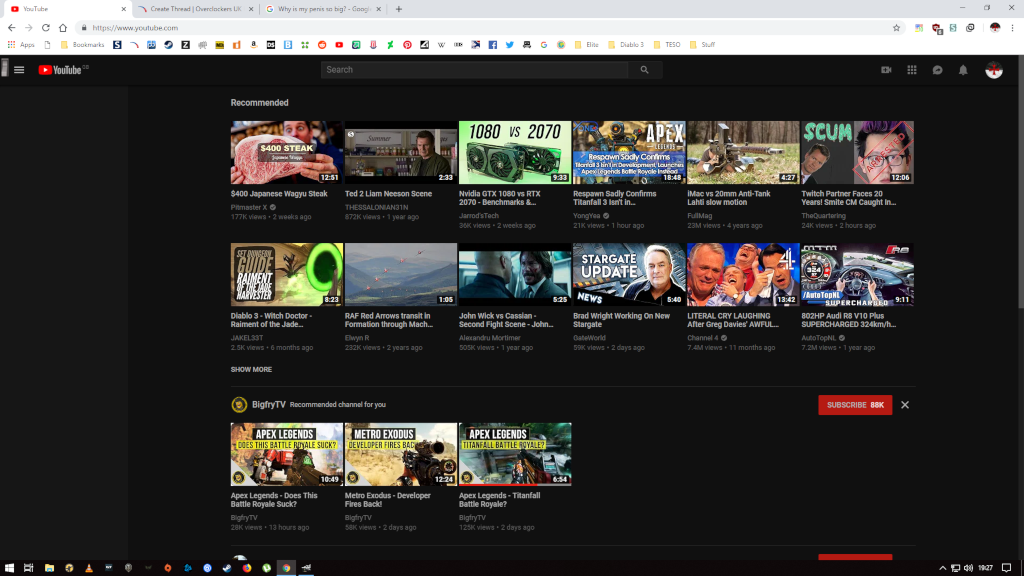Play the iMac vs 20mm Anti-Tank thumbnail
1024x576 pixels.
tap(743, 152)
